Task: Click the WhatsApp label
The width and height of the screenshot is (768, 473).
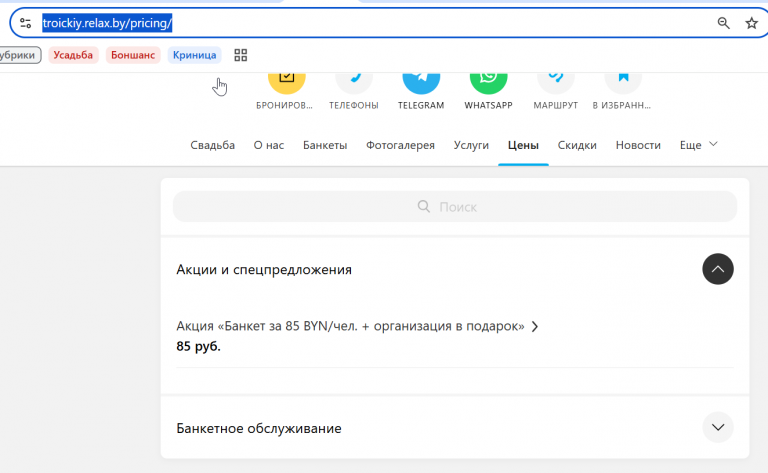Action: click(488, 105)
